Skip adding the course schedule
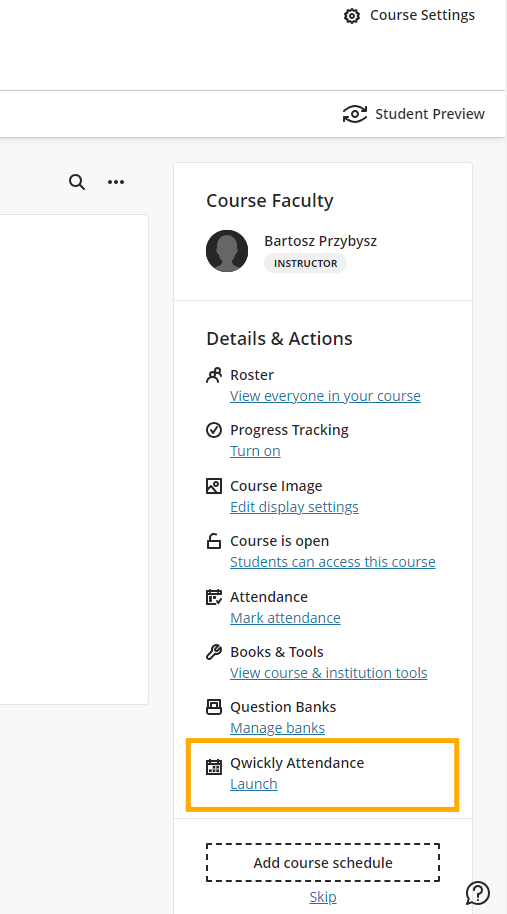Screen dimensions: 507x914 323,897
